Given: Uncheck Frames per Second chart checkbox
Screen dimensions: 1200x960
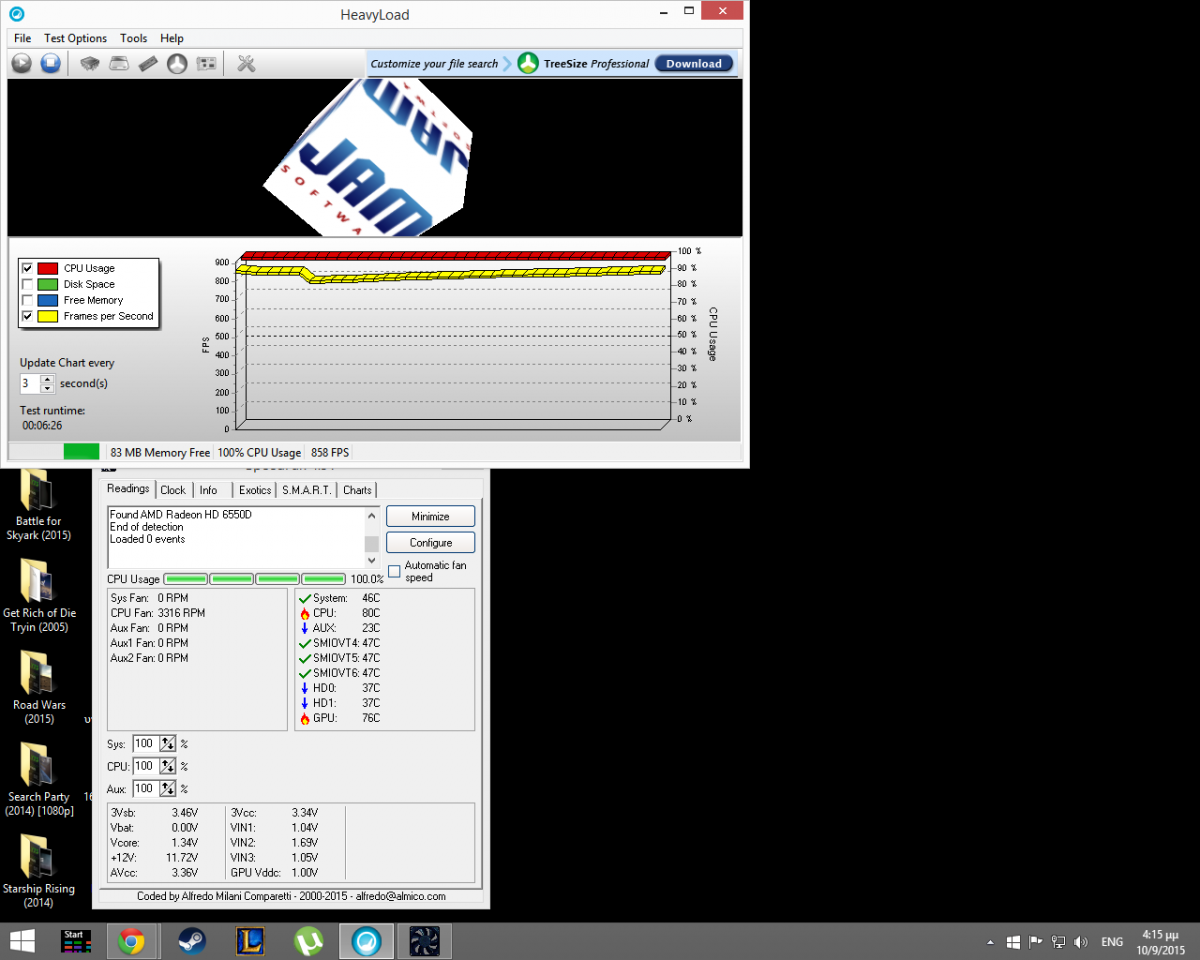Looking at the screenshot, I should tap(27, 316).
